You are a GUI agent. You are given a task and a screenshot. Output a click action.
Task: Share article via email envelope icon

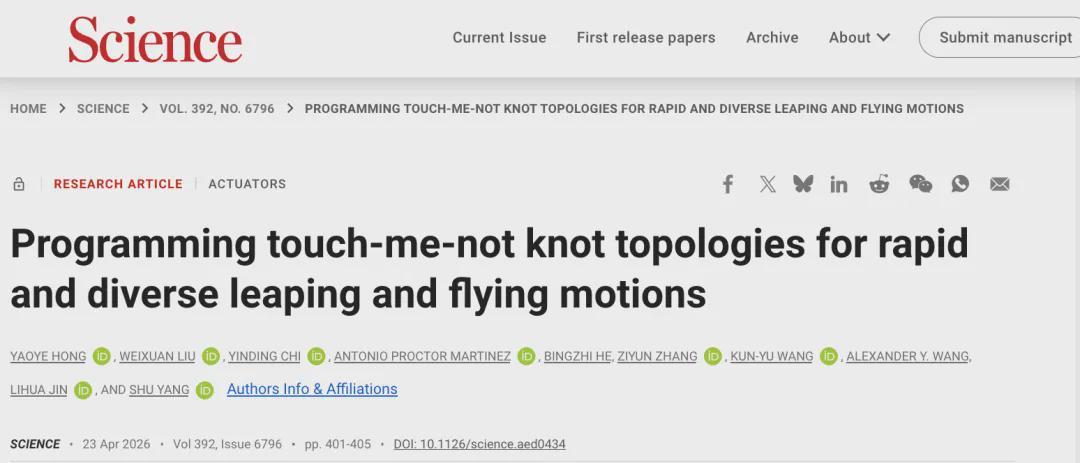coord(999,184)
